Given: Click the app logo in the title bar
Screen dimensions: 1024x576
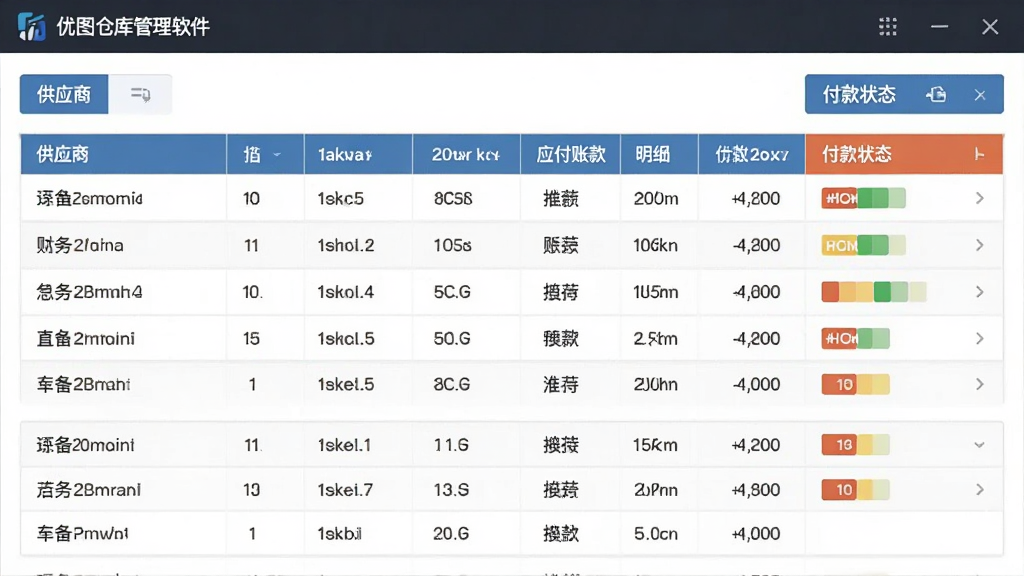Looking at the screenshot, I should (31, 27).
